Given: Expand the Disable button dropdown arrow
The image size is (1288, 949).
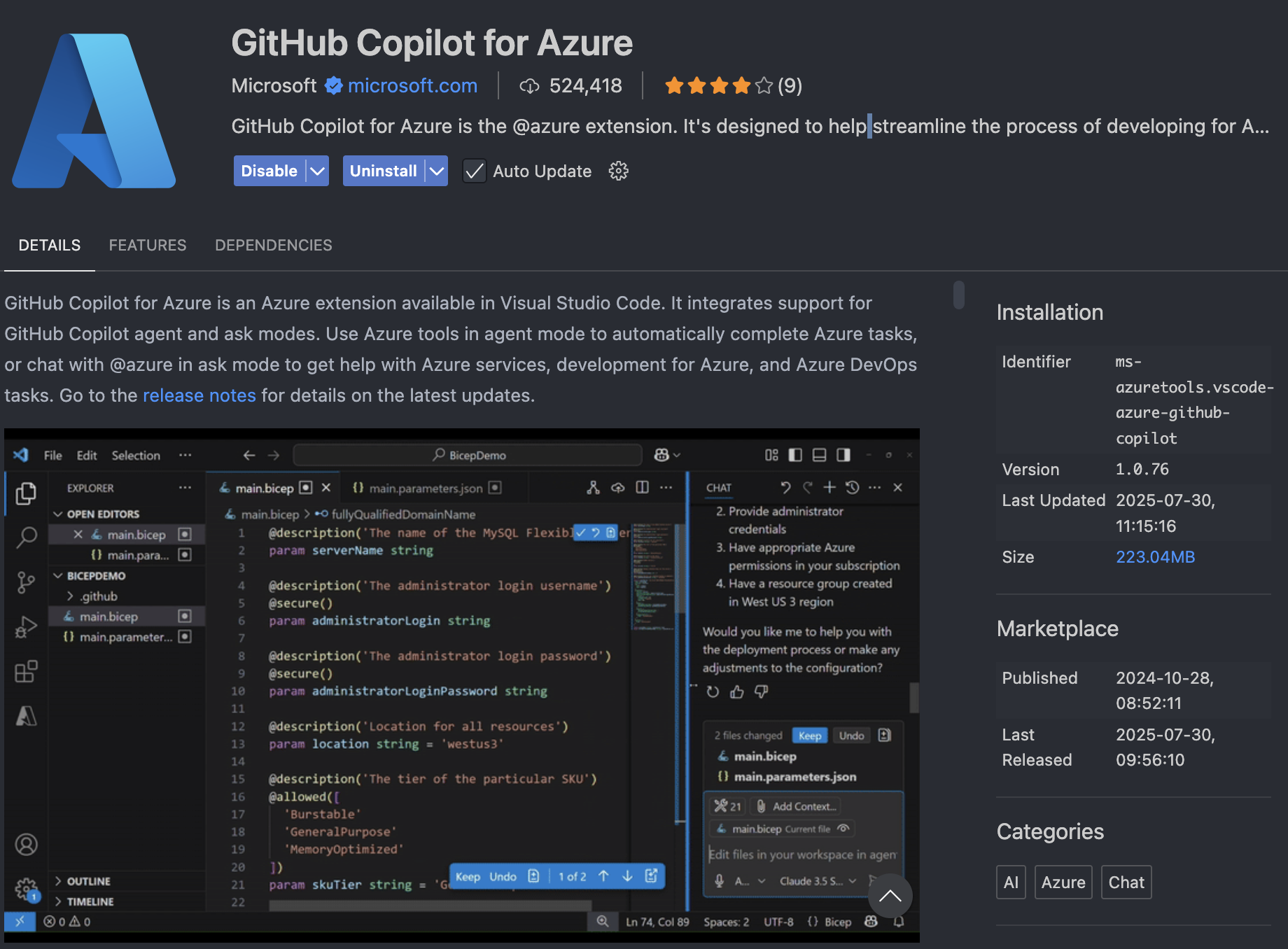Looking at the screenshot, I should [317, 171].
